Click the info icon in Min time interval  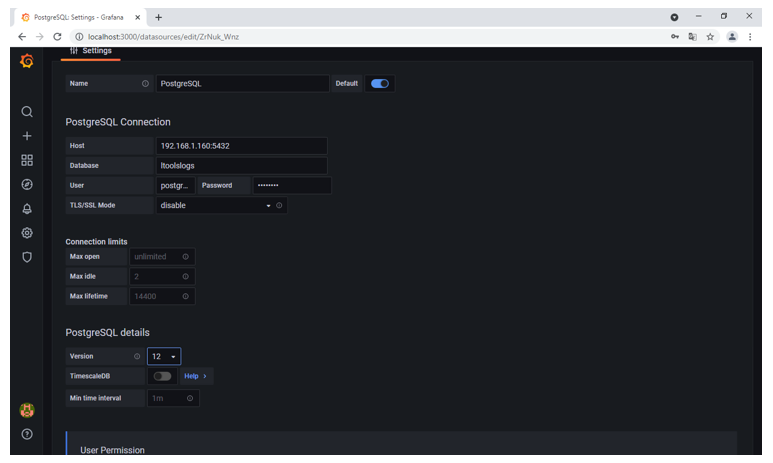[x=190, y=398]
